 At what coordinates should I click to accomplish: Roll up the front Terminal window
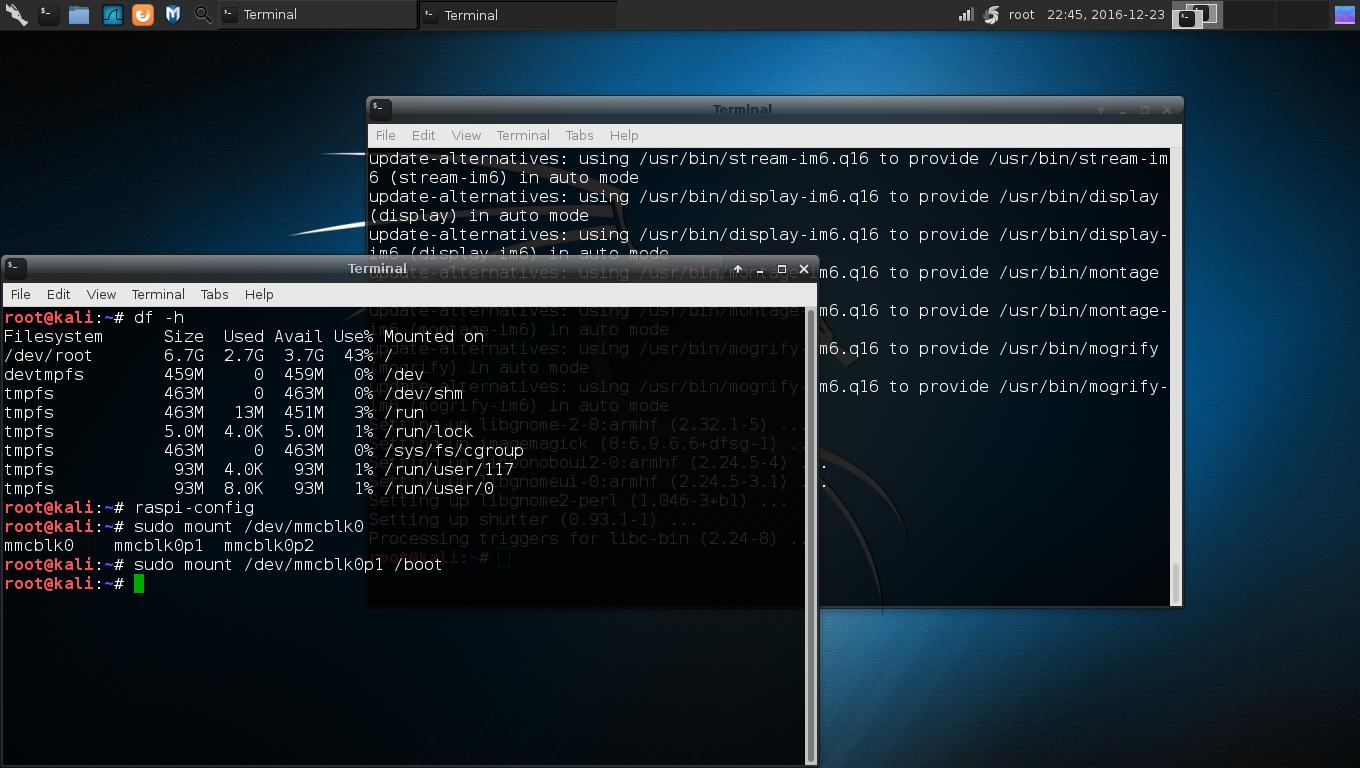click(x=737, y=268)
